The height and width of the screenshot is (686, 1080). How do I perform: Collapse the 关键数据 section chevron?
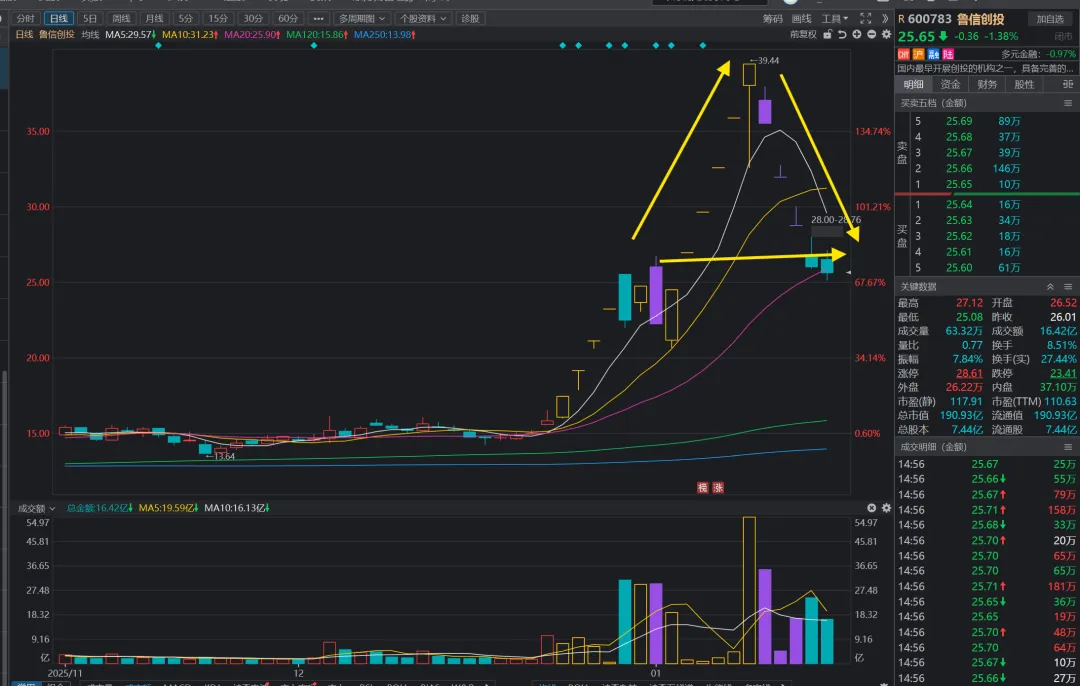[x=1050, y=287]
